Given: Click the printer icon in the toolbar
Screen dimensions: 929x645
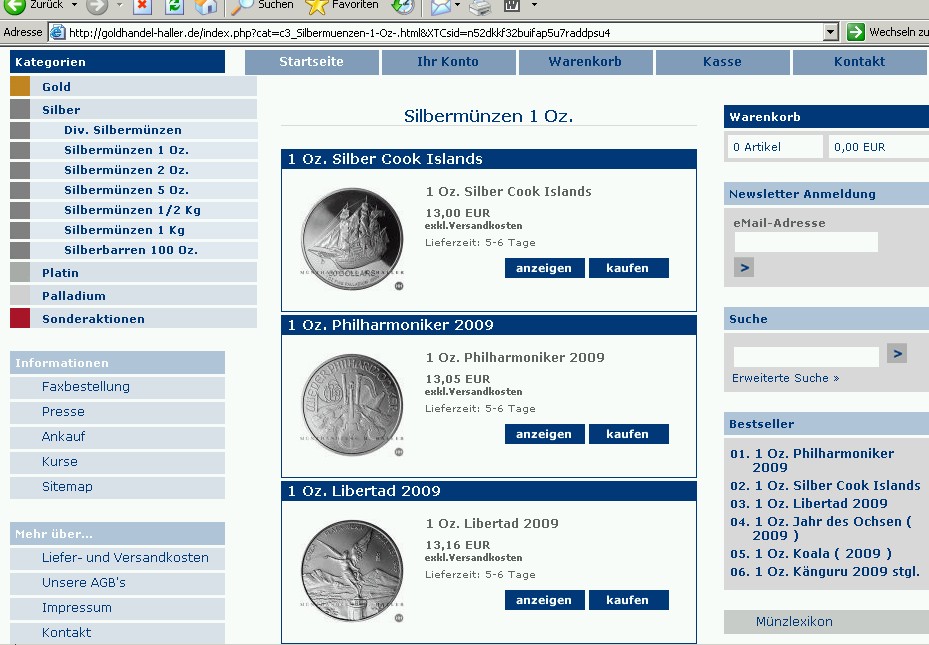Looking at the screenshot, I should coord(480,6).
